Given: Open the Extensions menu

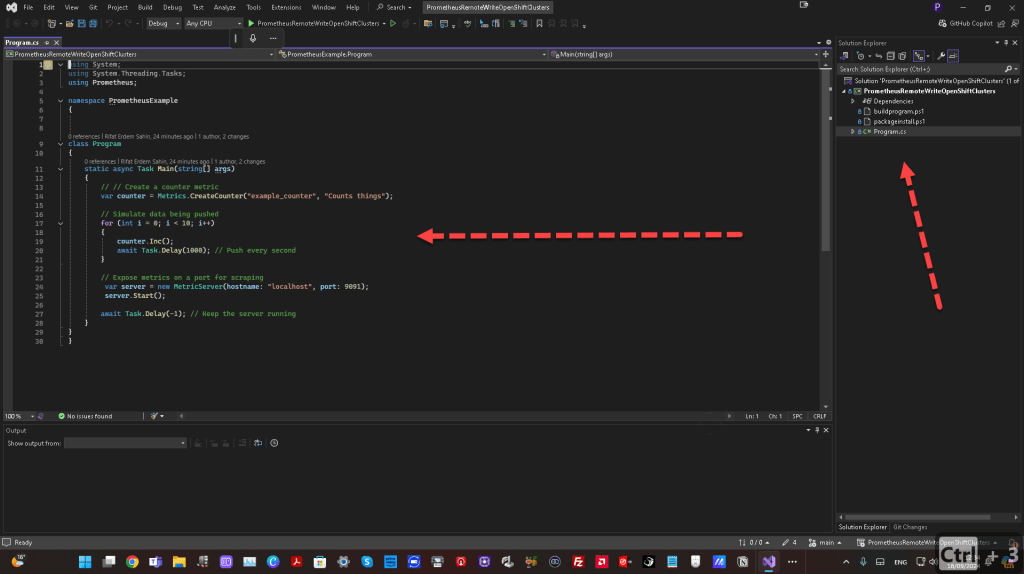Looking at the screenshot, I should click(x=286, y=7).
